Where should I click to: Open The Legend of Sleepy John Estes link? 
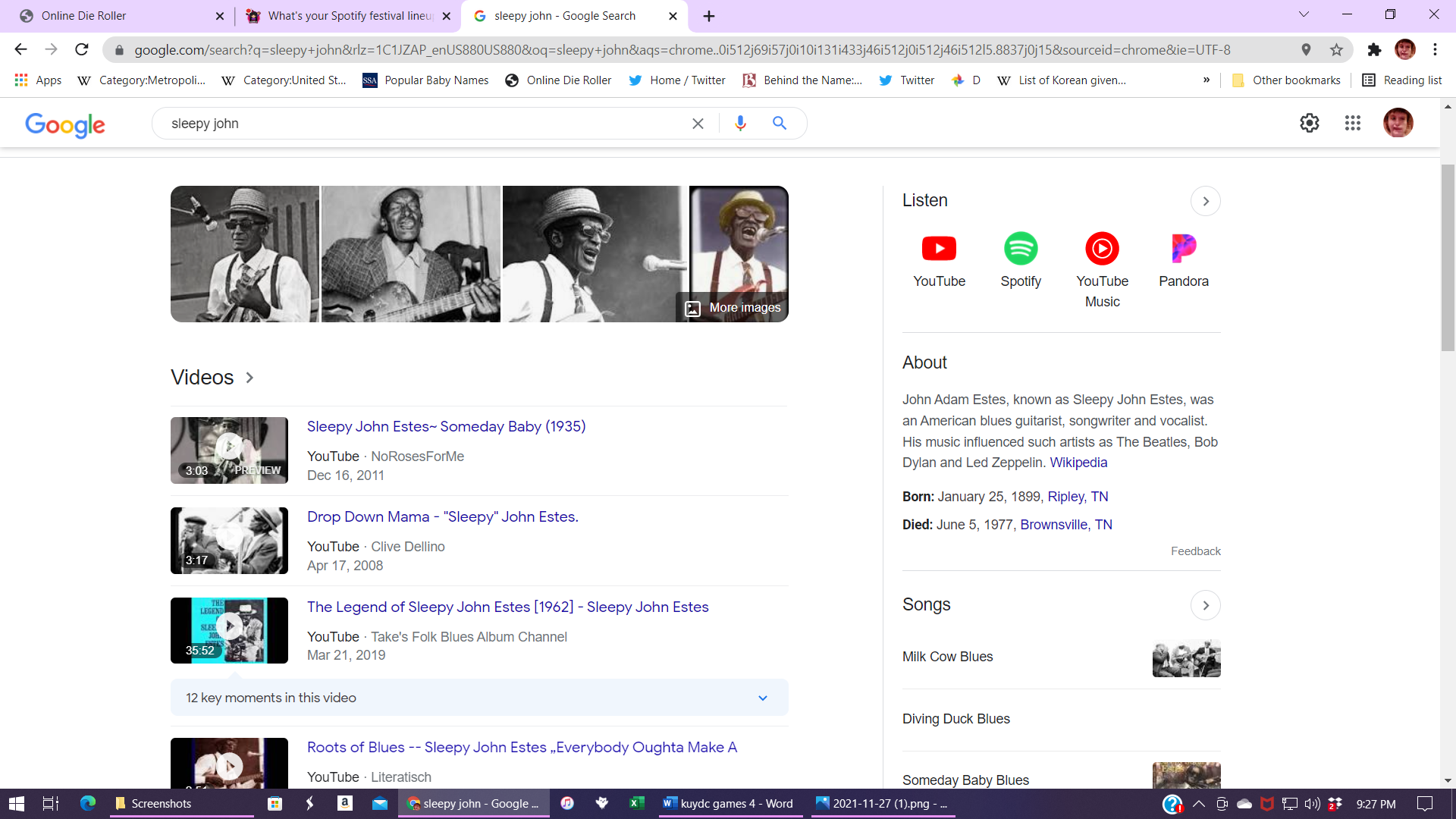pos(507,607)
